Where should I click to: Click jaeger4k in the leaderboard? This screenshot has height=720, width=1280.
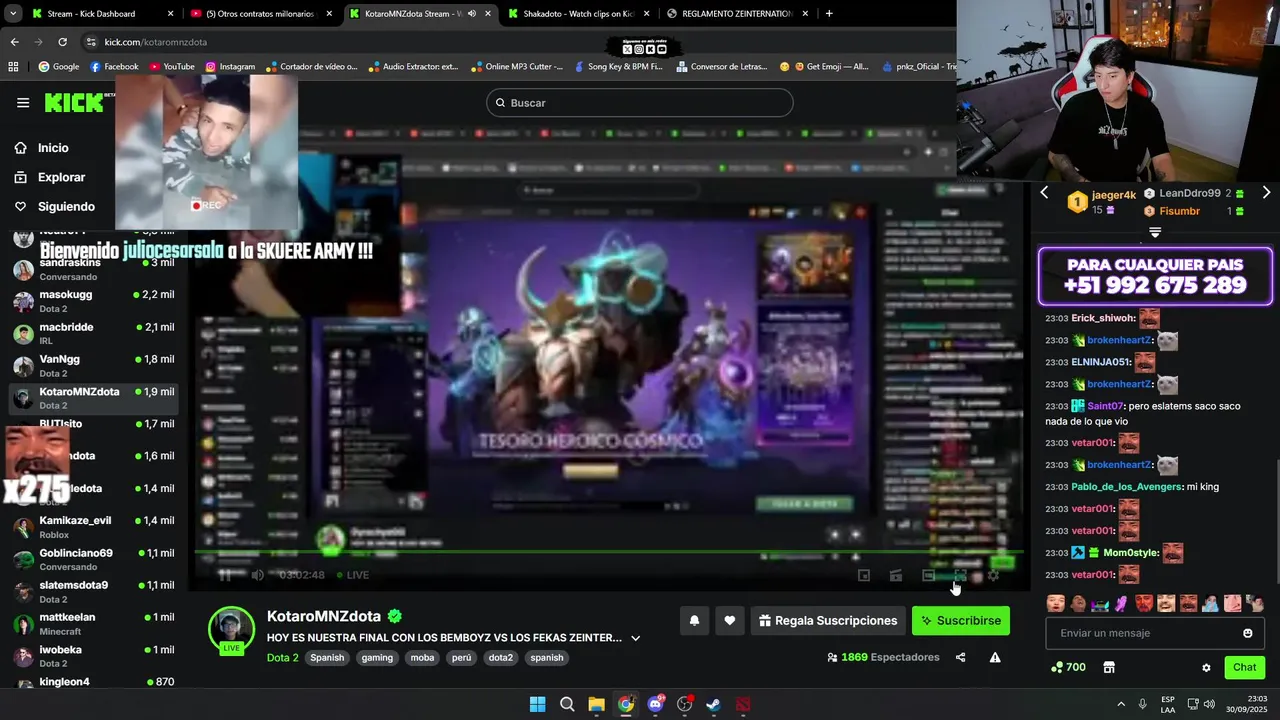click(1114, 195)
